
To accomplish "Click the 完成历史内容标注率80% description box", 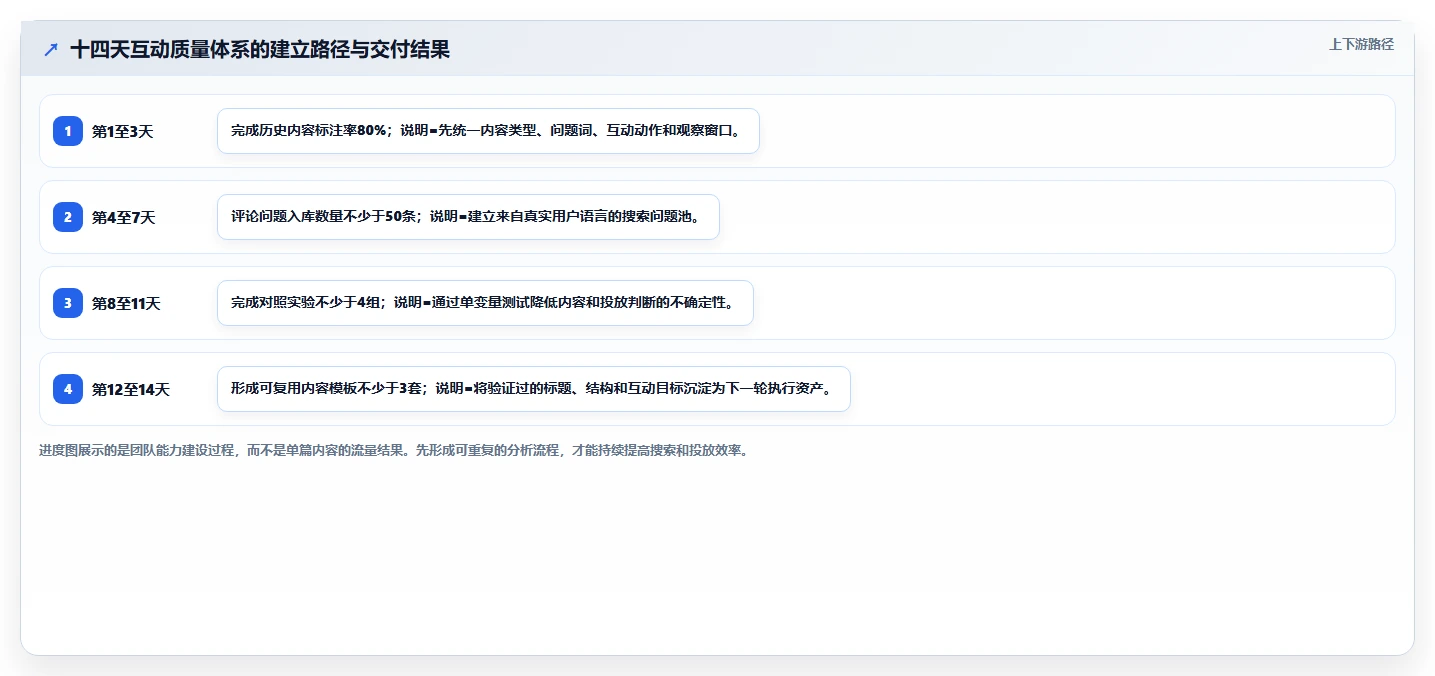I will (488, 131).
